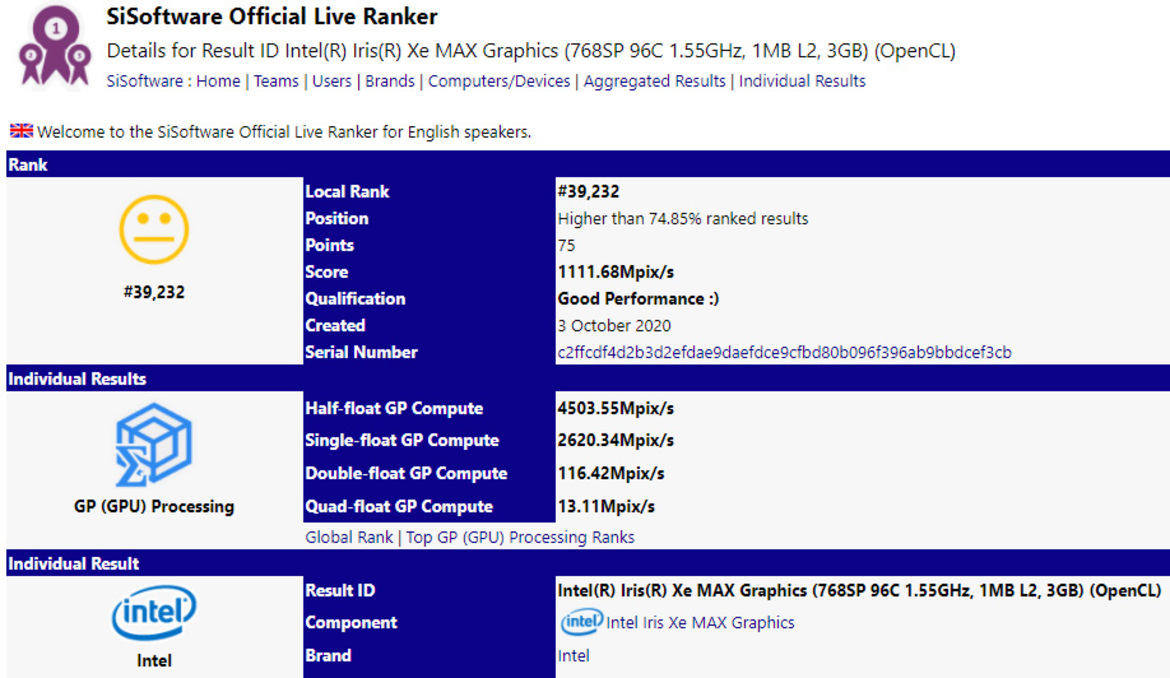Click the large Intel brand logo
This screenshot has height=678, width=1170.
(x=154, y=613)
